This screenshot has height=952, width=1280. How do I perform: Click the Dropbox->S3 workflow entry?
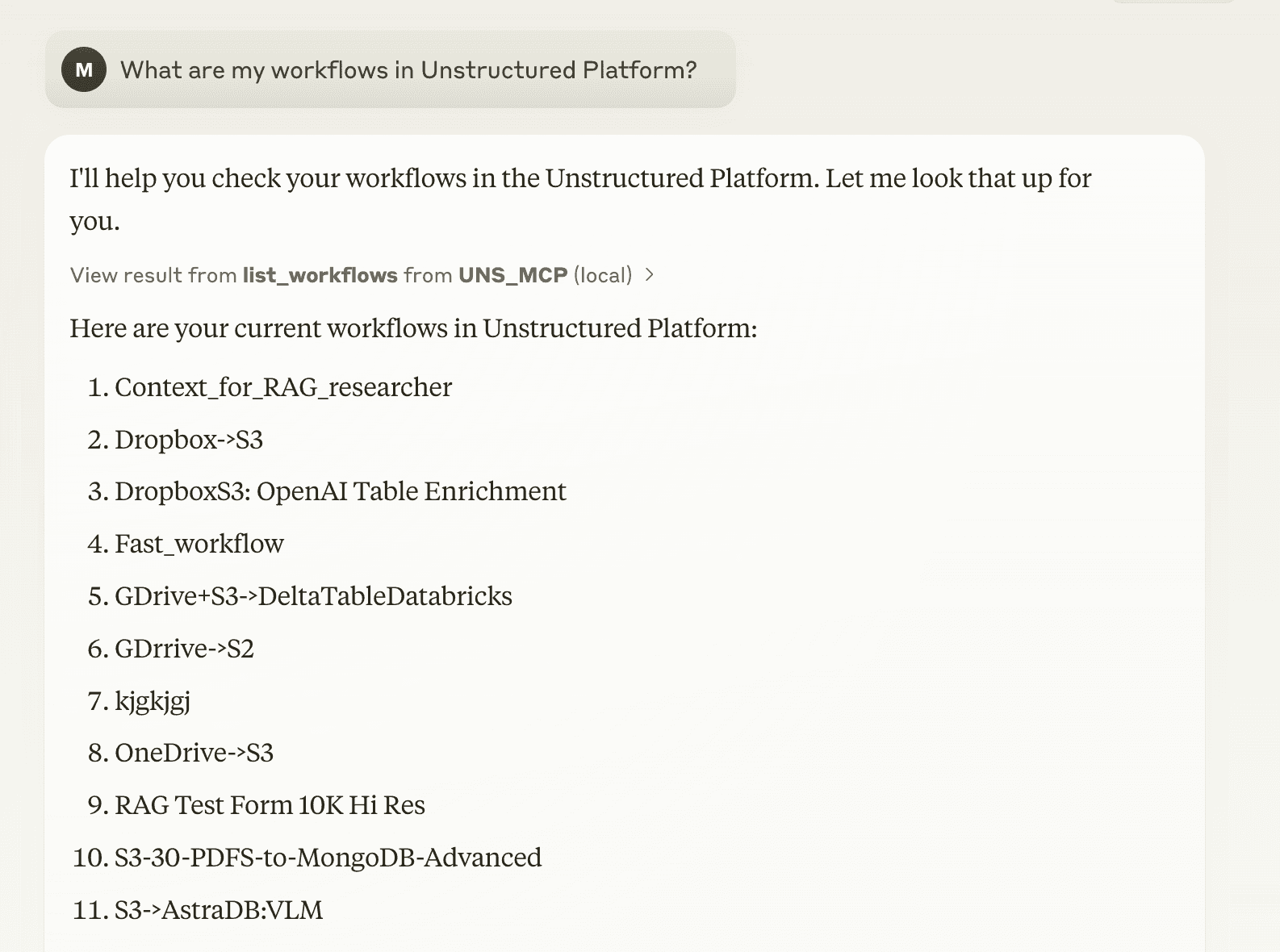pos(189,440)
